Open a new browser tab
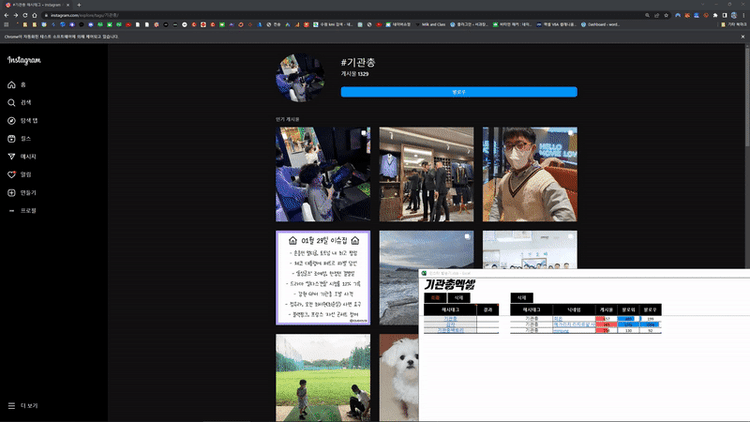750x422 pixels. point(79,5)
